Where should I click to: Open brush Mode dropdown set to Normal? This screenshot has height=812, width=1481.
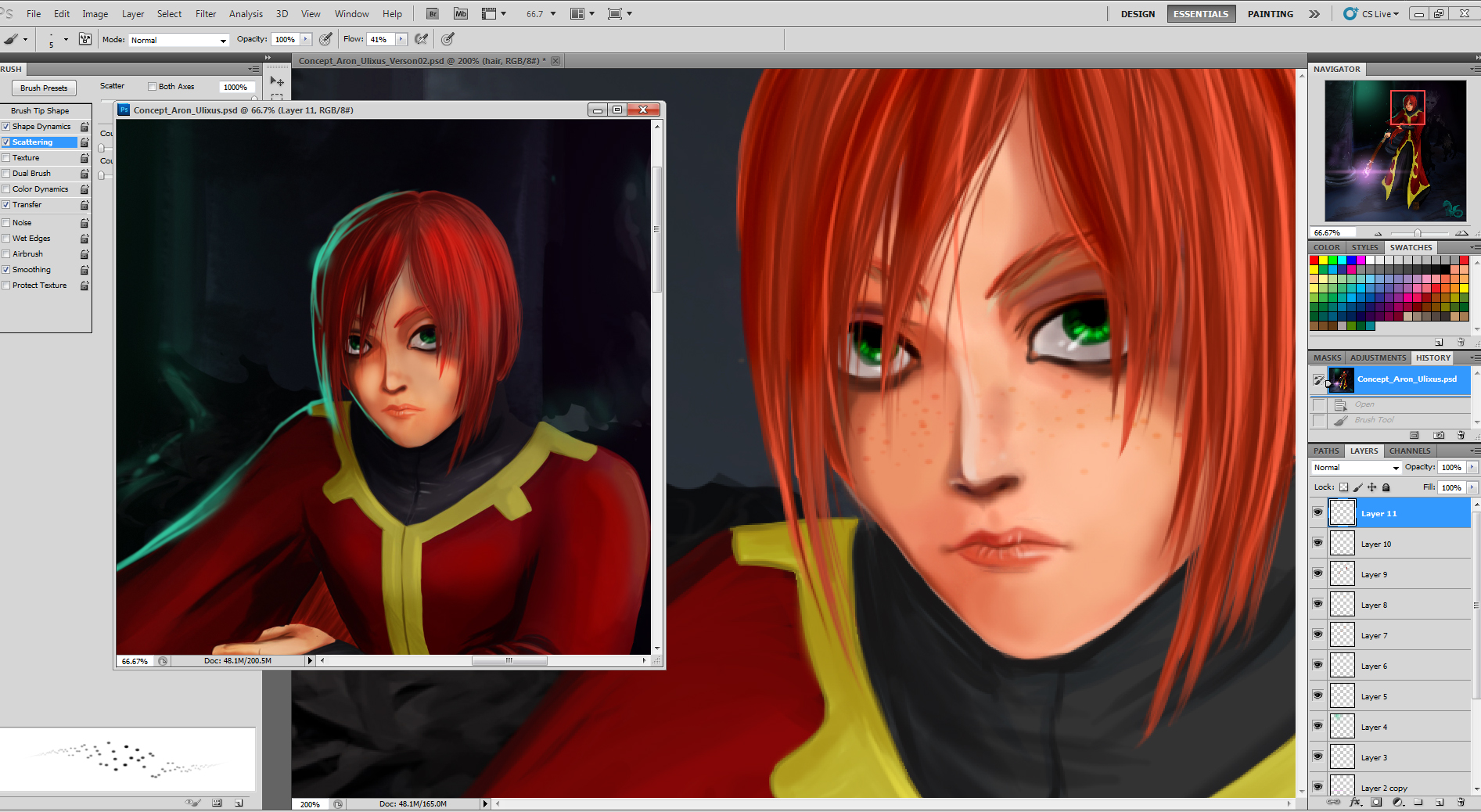pos(178,40)
